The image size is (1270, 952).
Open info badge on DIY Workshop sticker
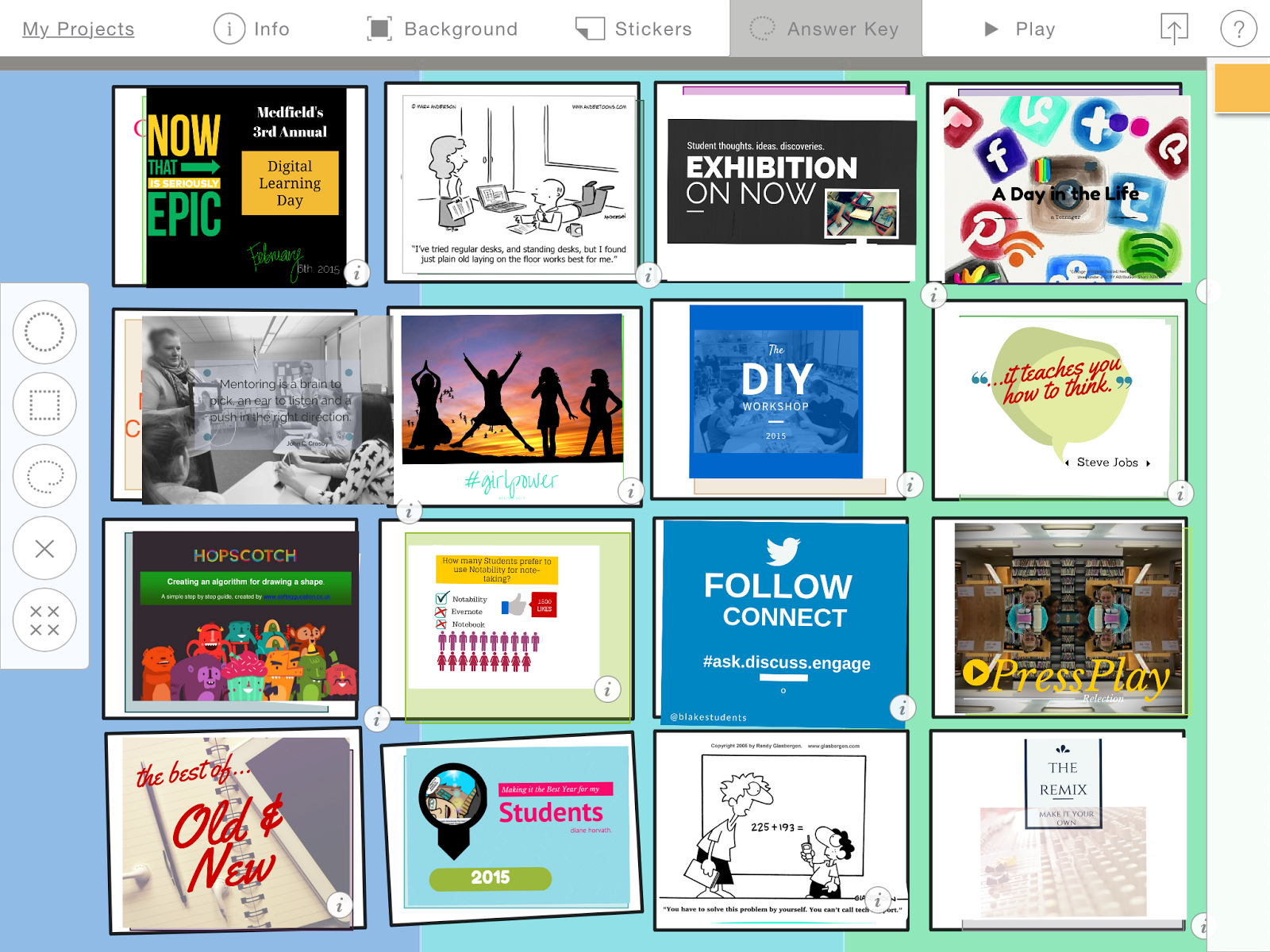click(910, 484)
